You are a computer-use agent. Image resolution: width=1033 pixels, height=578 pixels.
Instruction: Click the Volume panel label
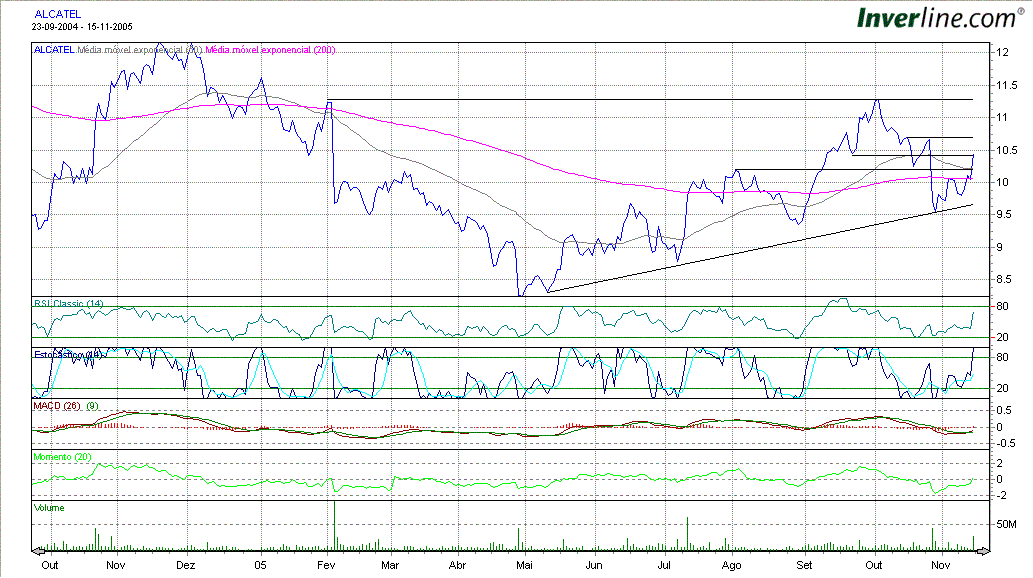pos(49,507)
